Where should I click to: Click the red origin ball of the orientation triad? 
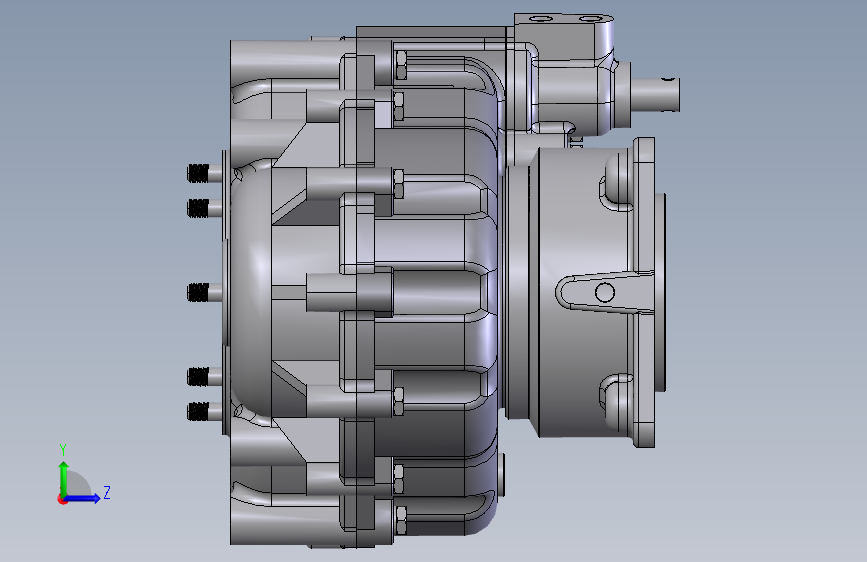pos(62,499)
